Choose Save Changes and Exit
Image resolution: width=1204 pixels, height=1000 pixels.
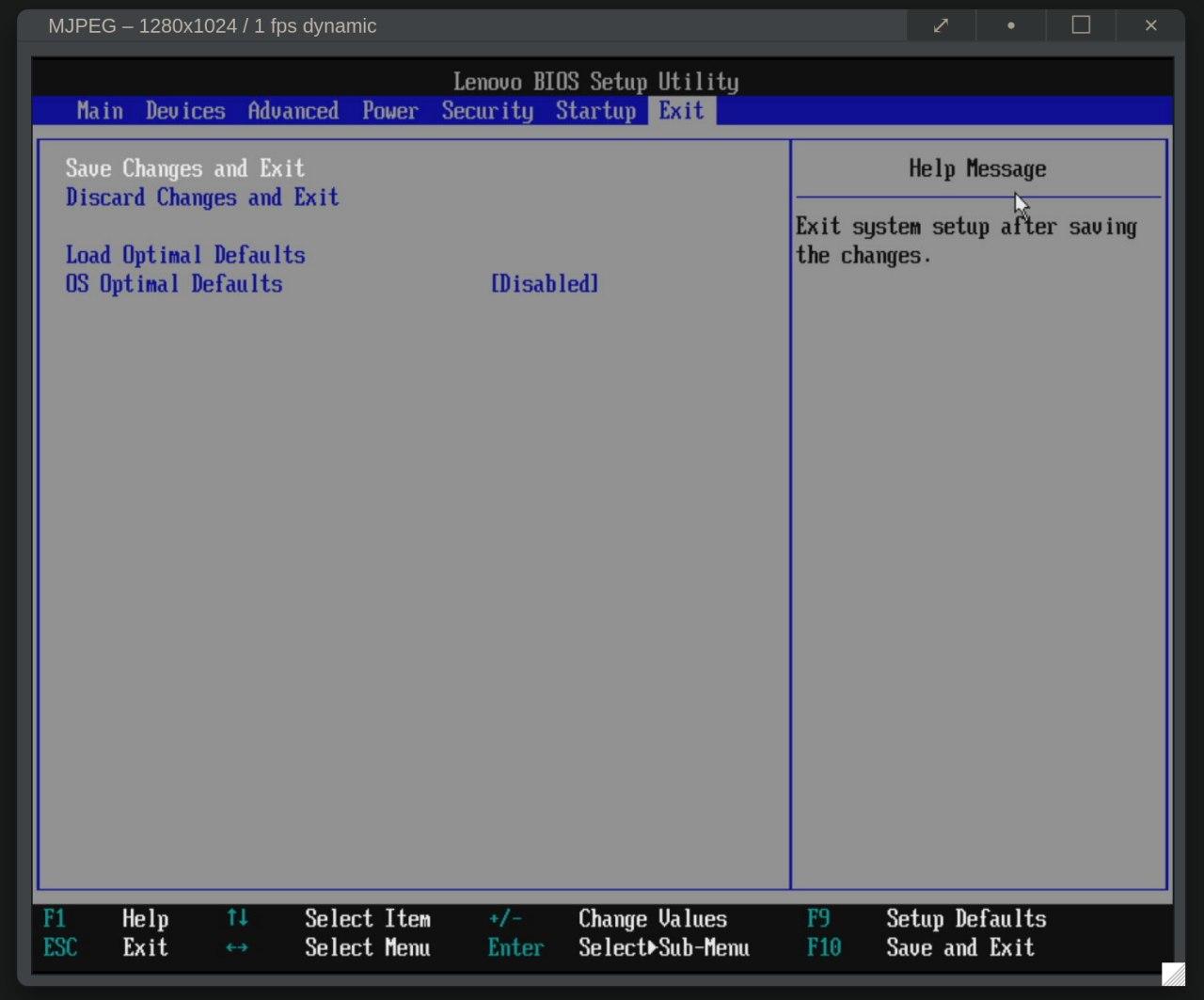coord(185,168)
